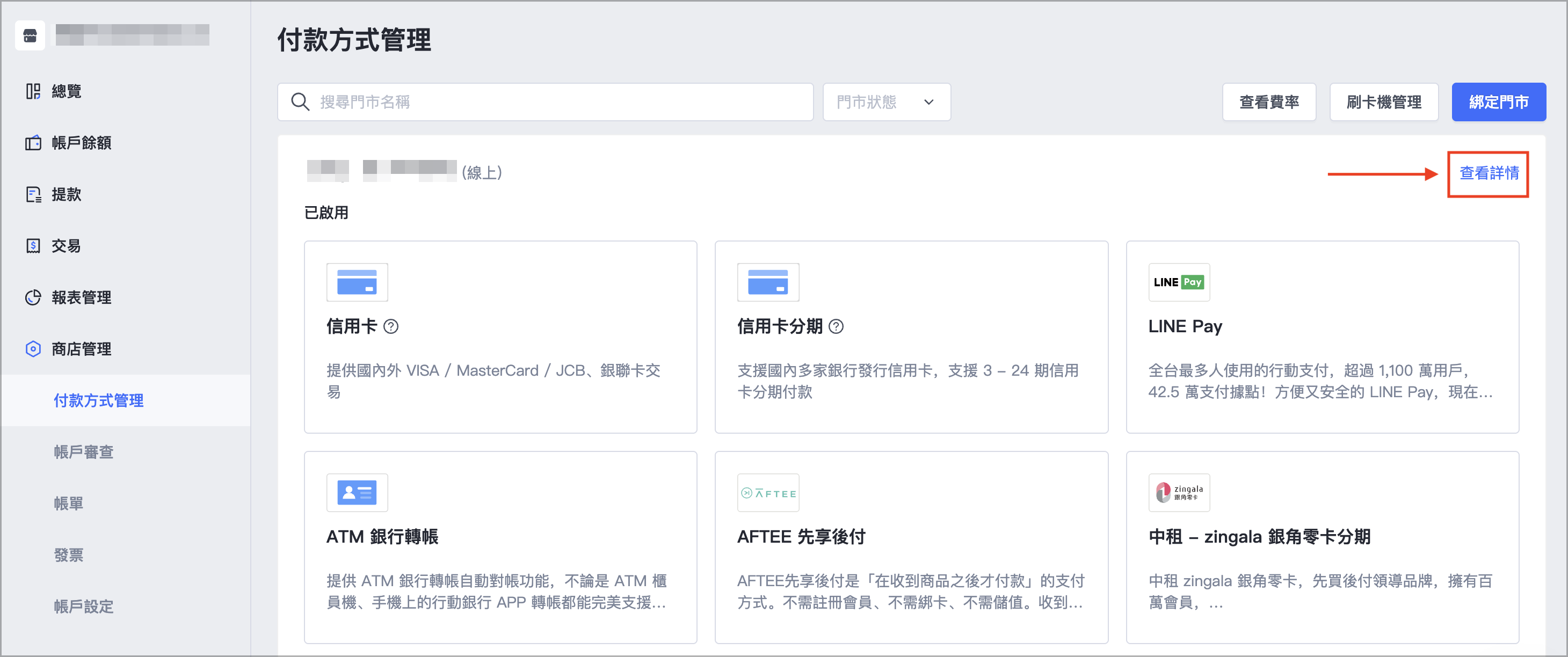
Task: Click the magnifier icon in search box
Action: click(300, 101)
